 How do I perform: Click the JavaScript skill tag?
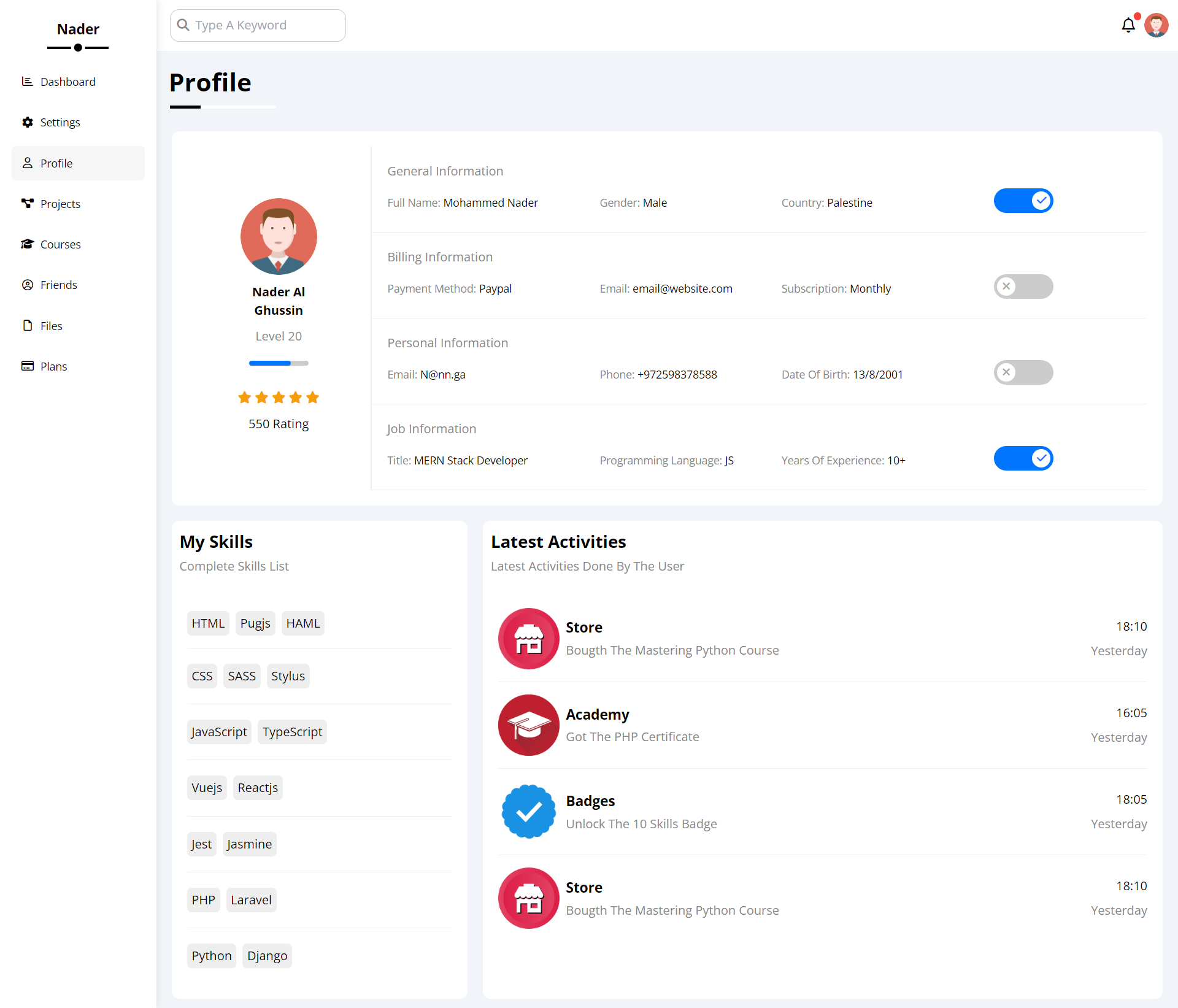[219, 732]
